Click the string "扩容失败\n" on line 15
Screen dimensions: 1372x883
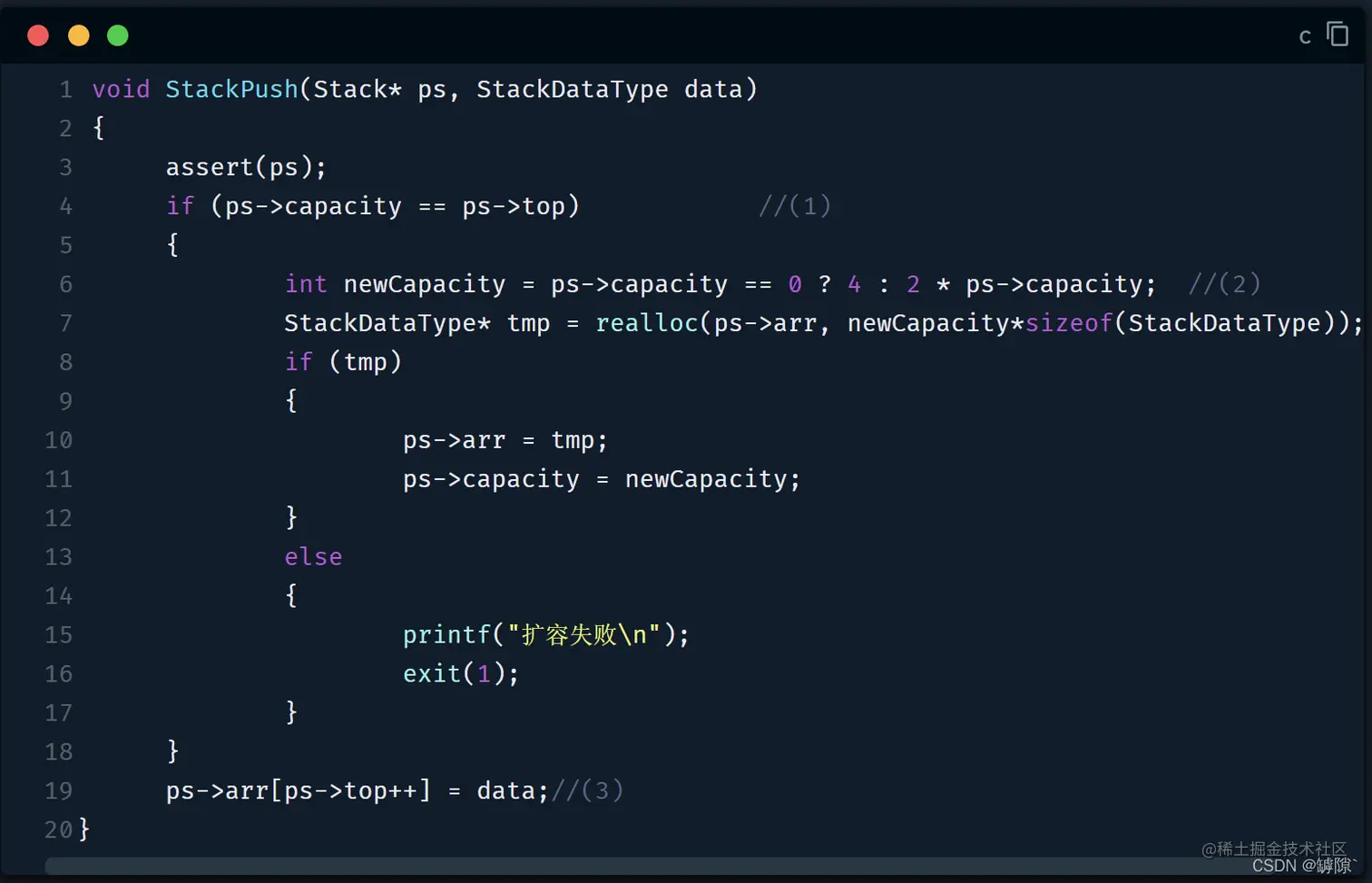pos(583,634)
